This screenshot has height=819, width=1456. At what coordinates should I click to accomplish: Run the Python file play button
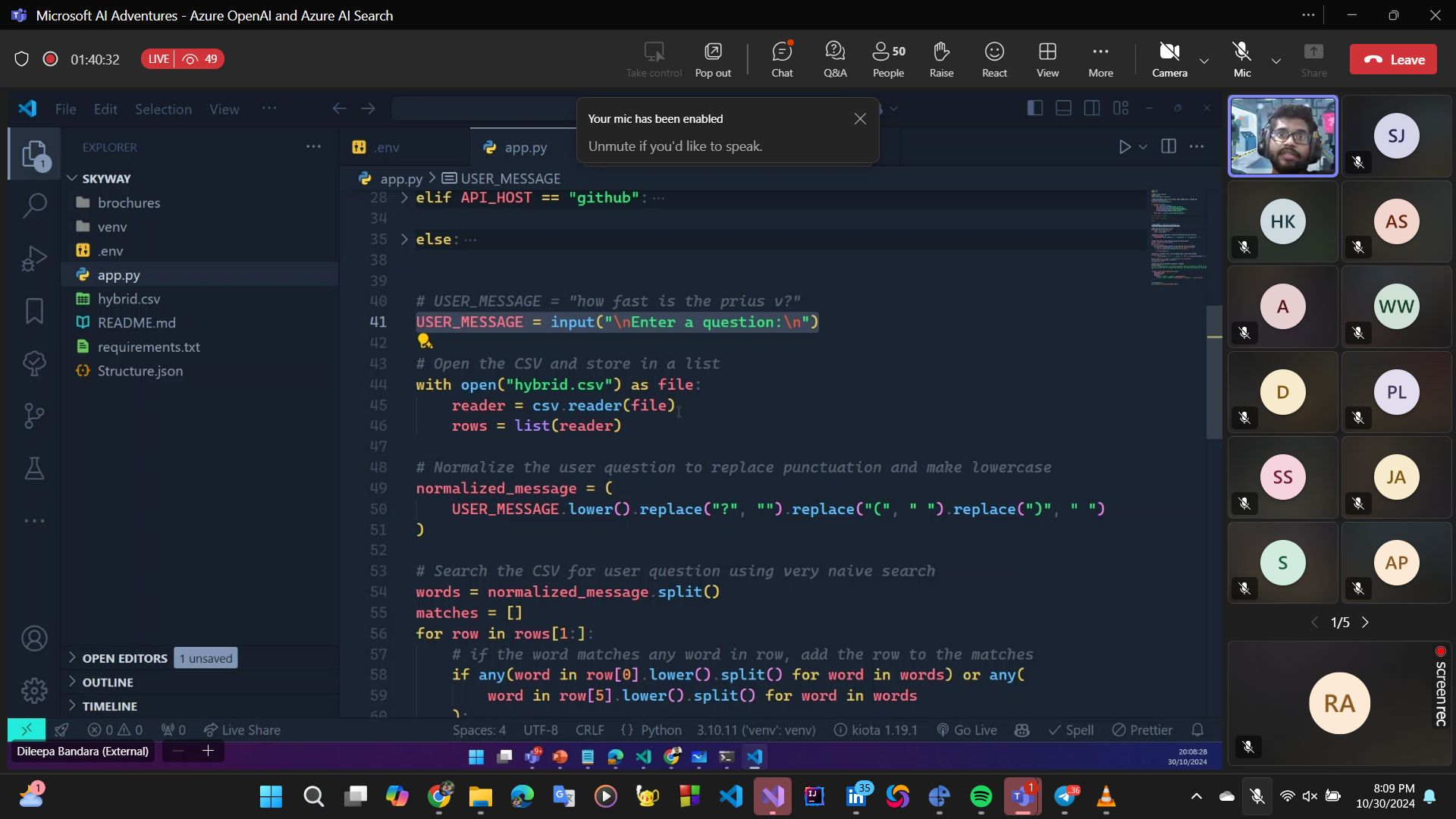pyautogui.click(x=1125, y=146)
